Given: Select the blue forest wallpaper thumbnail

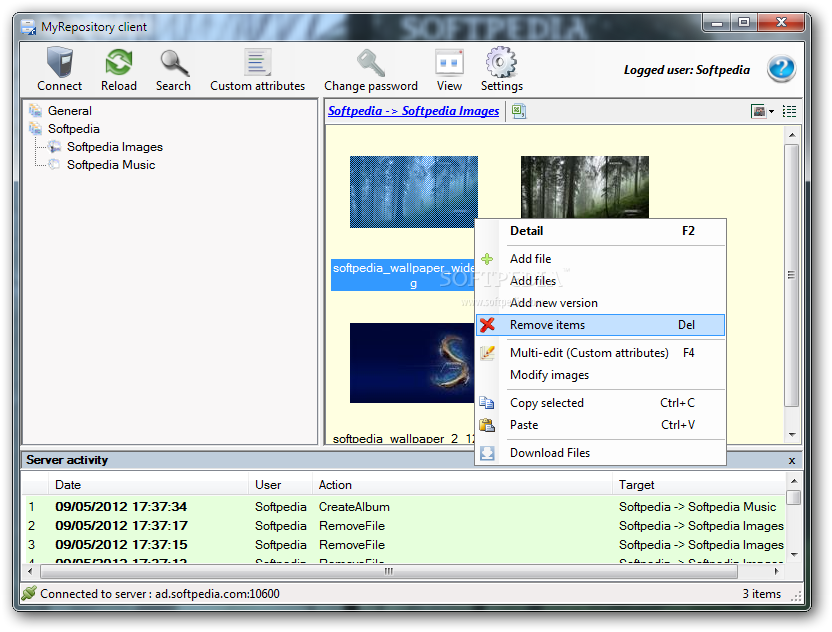Looking at the screenshot, I should pos(413,192).
